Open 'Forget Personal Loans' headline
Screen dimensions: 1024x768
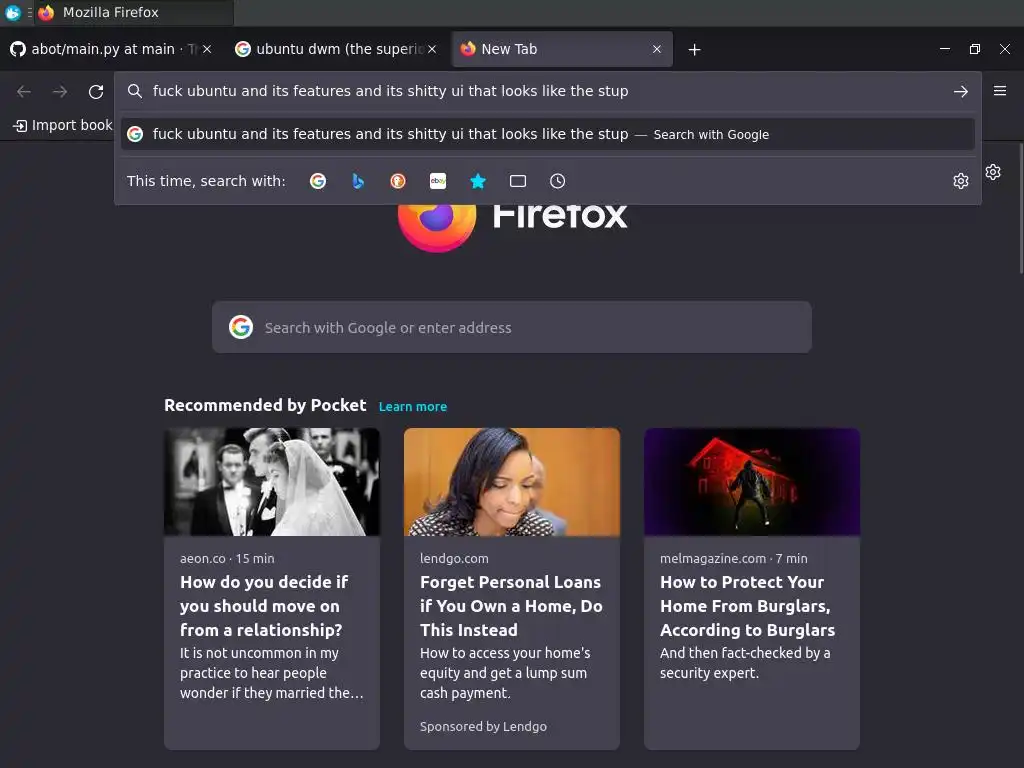click(x=511, y=606)
